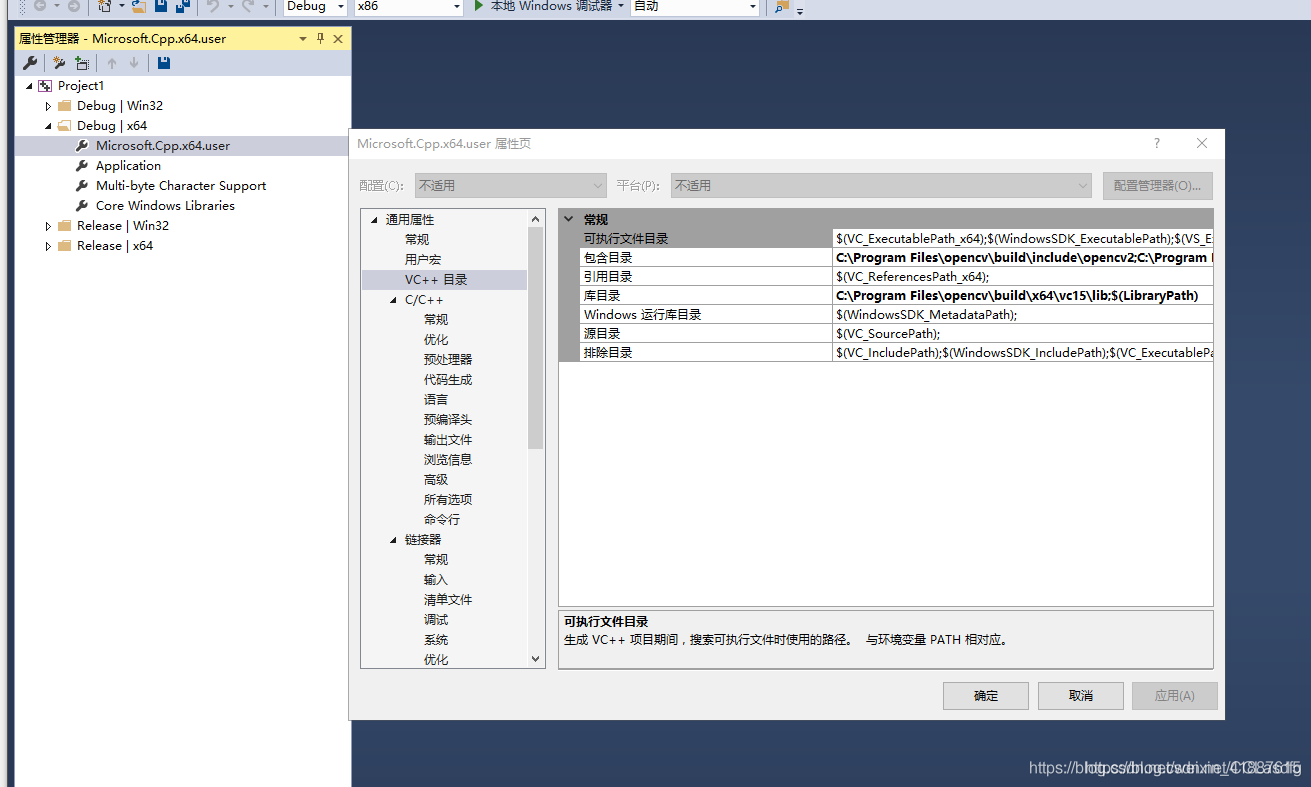Select 命令行 under C/C++
Viewport: 1311px width, 787px height.
[442, 520]
